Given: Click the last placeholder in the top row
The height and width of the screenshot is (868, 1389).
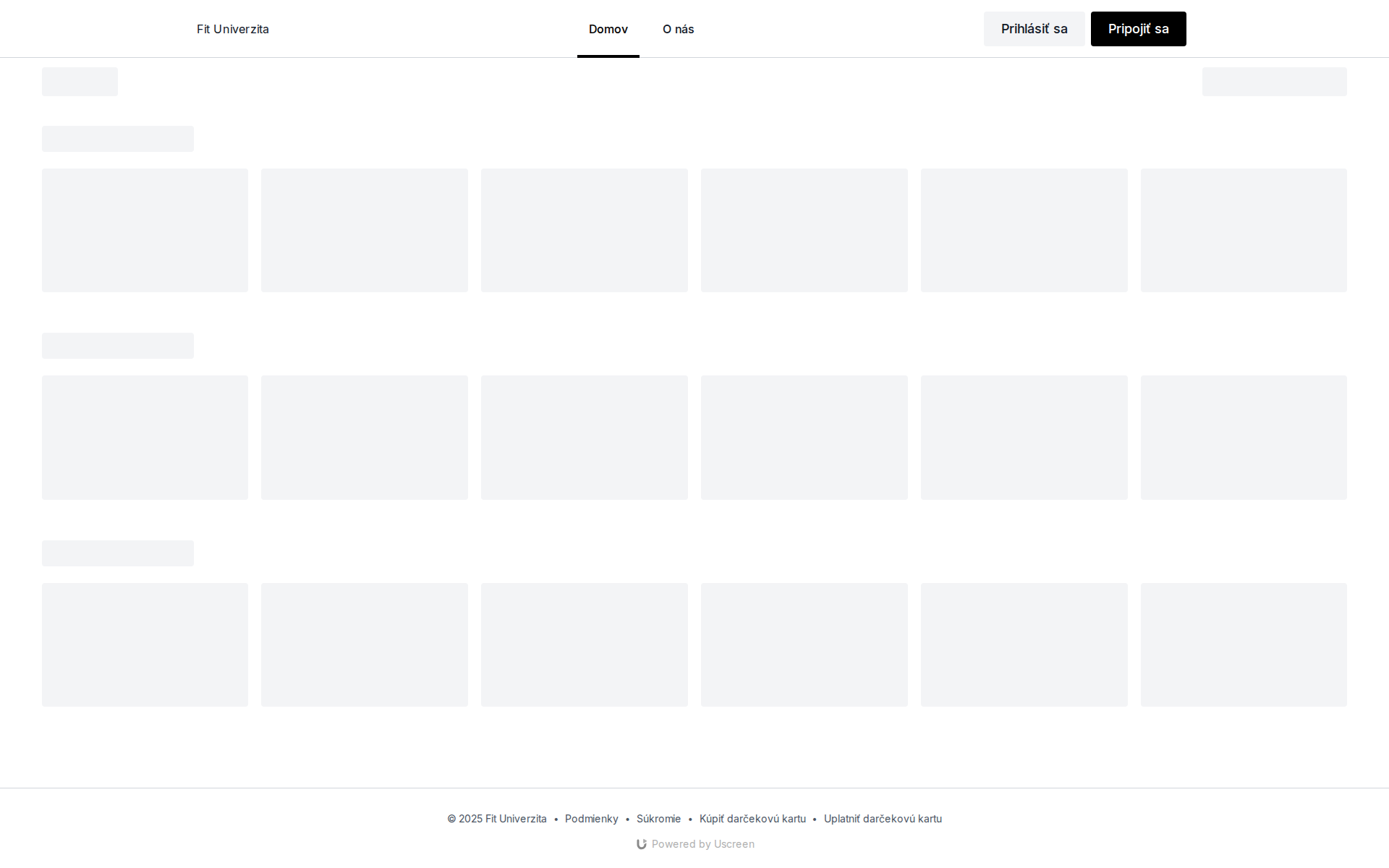Looking at the screenshot, I should 1244,230.
